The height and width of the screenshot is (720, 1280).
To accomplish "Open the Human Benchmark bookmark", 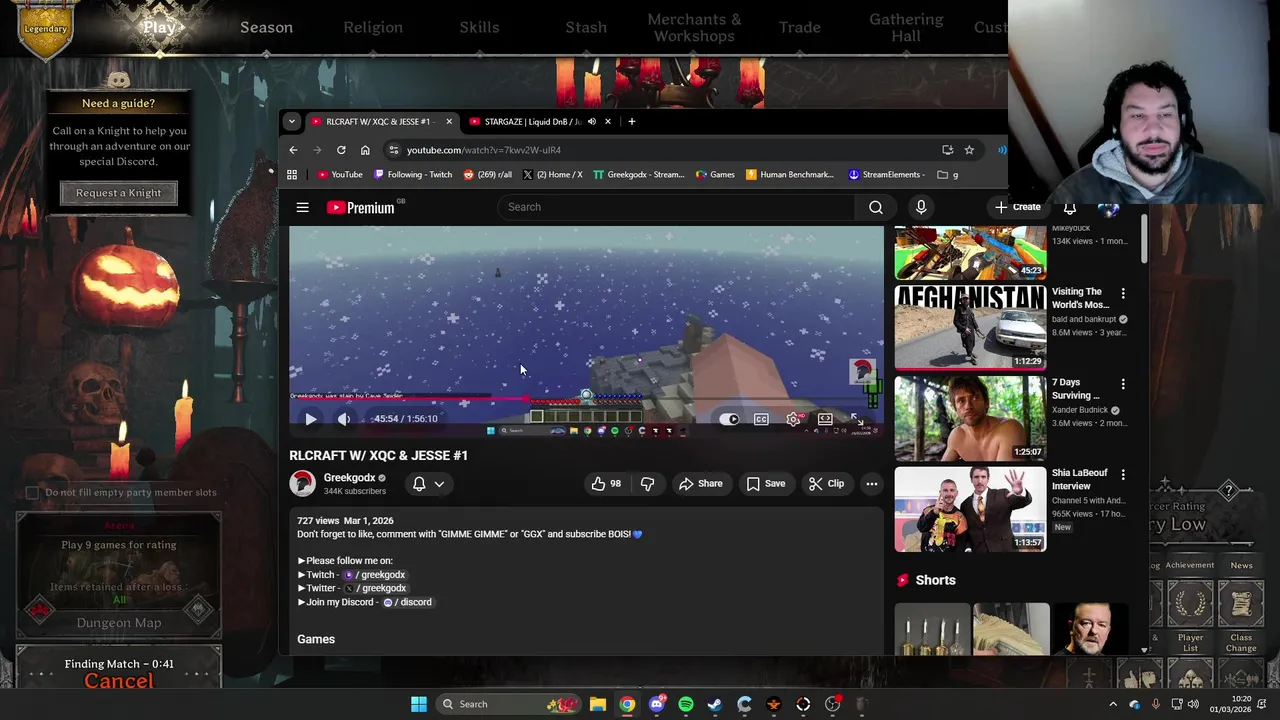I will pos(789,174).
